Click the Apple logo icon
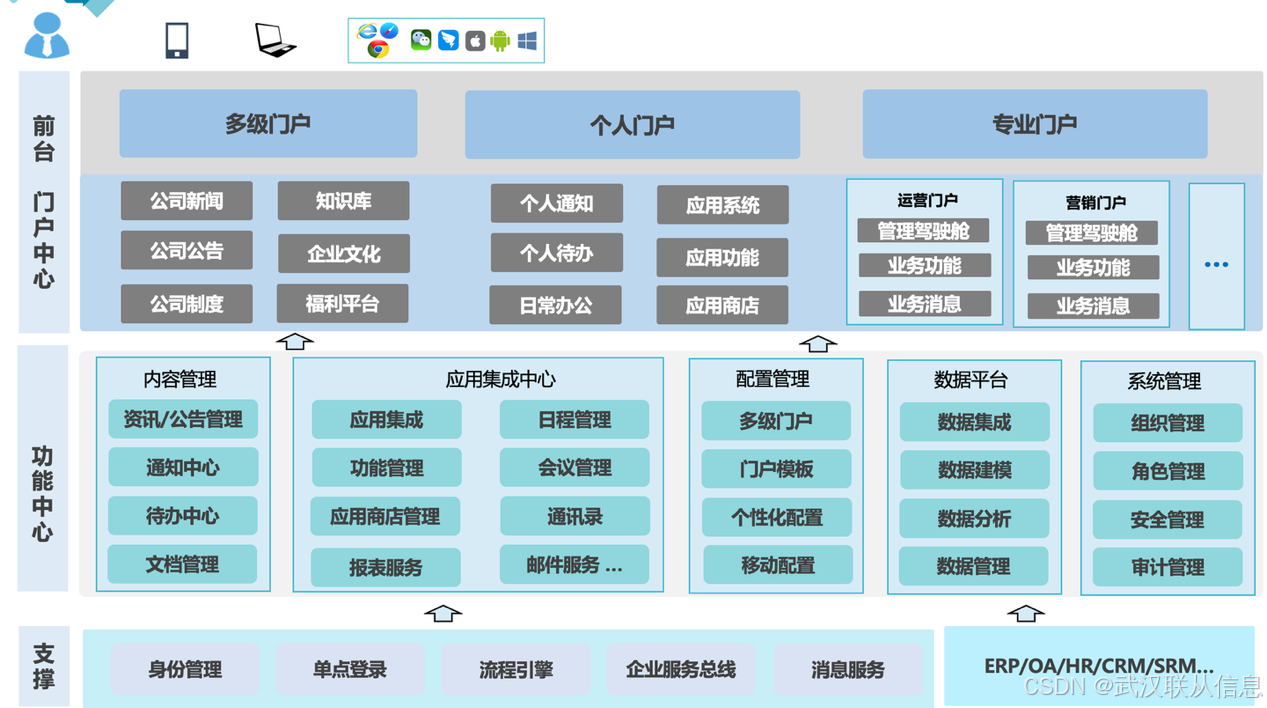This screenshot has height=708, width=1267. (475, 41)
